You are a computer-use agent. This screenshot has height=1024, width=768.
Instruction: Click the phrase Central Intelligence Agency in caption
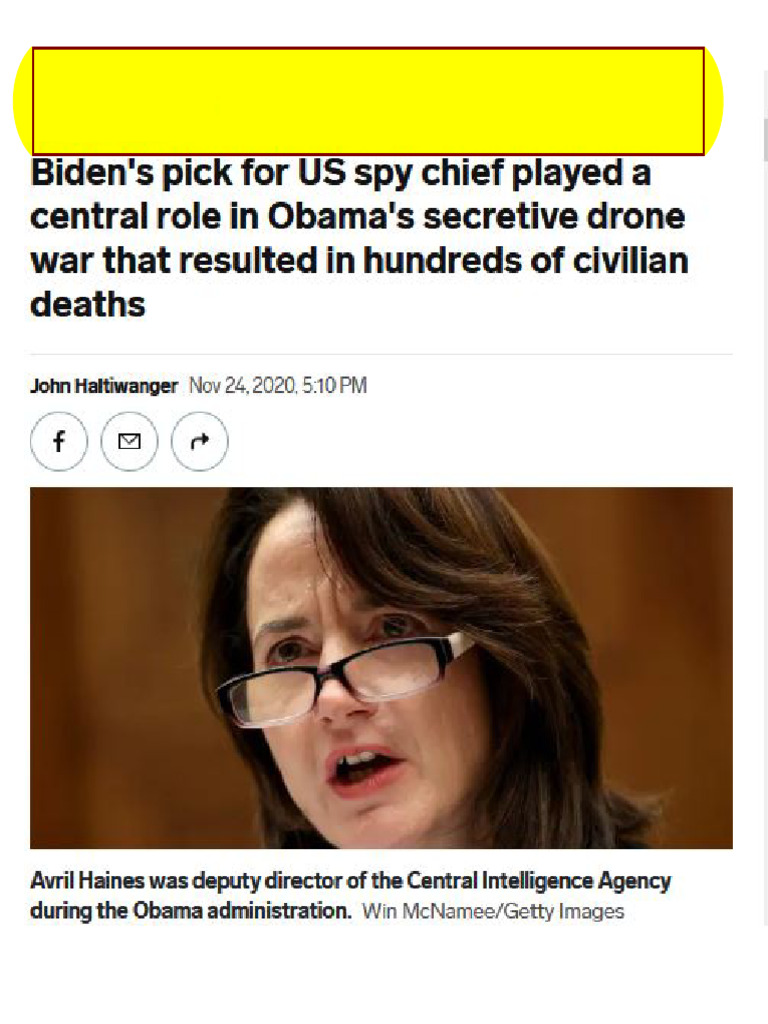(x=539, y=882)
